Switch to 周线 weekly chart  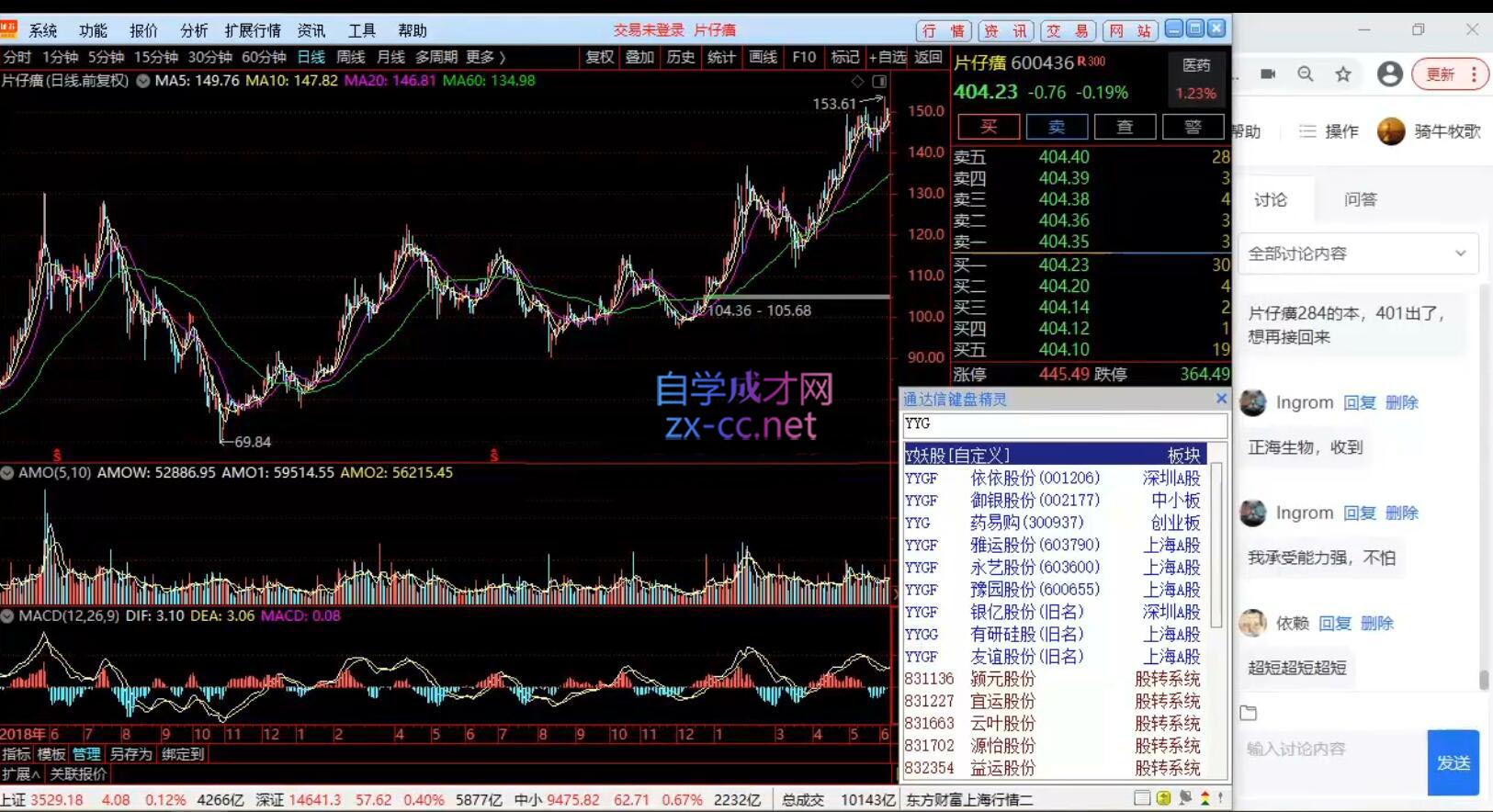point(351,57)
